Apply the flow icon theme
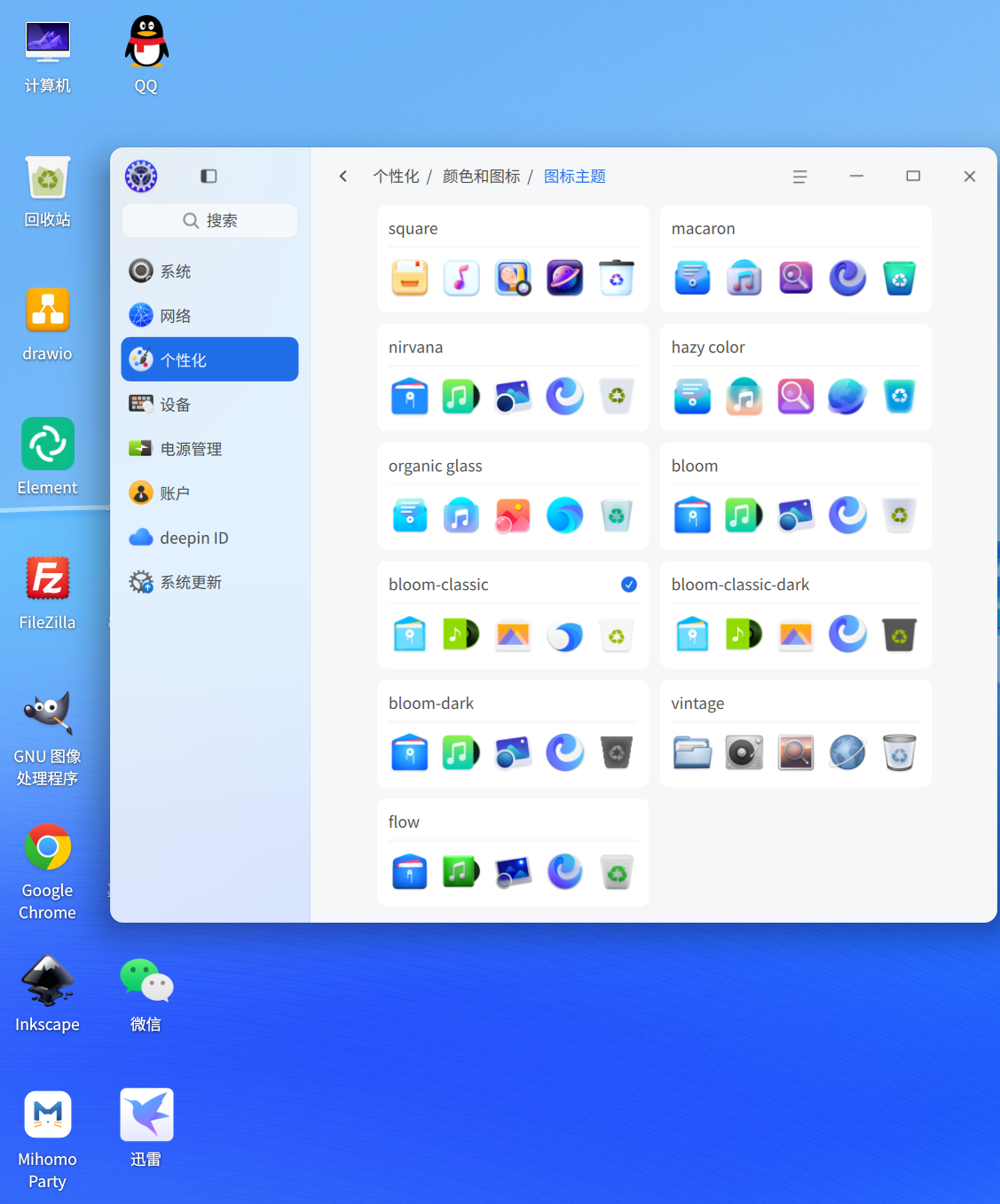Viewport: 1000px width, 1204px height. (513, 853)
